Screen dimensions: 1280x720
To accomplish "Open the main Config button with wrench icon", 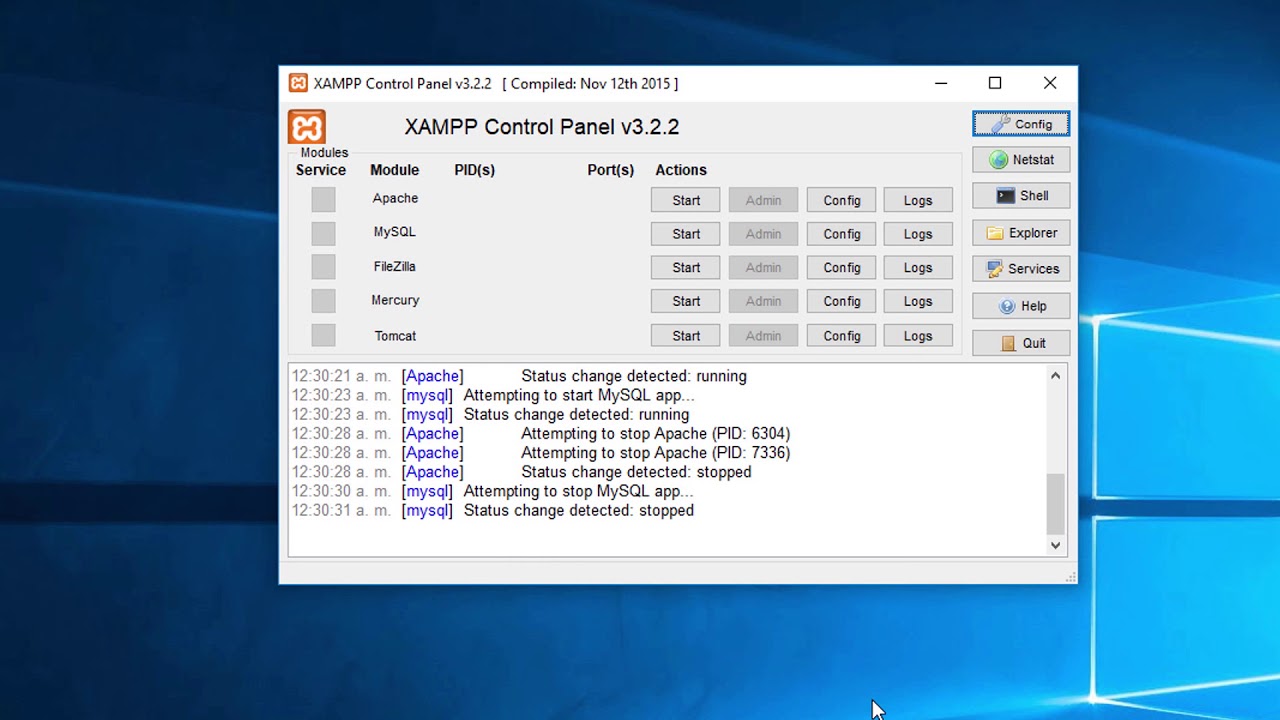I will (x=1021, y=124).
